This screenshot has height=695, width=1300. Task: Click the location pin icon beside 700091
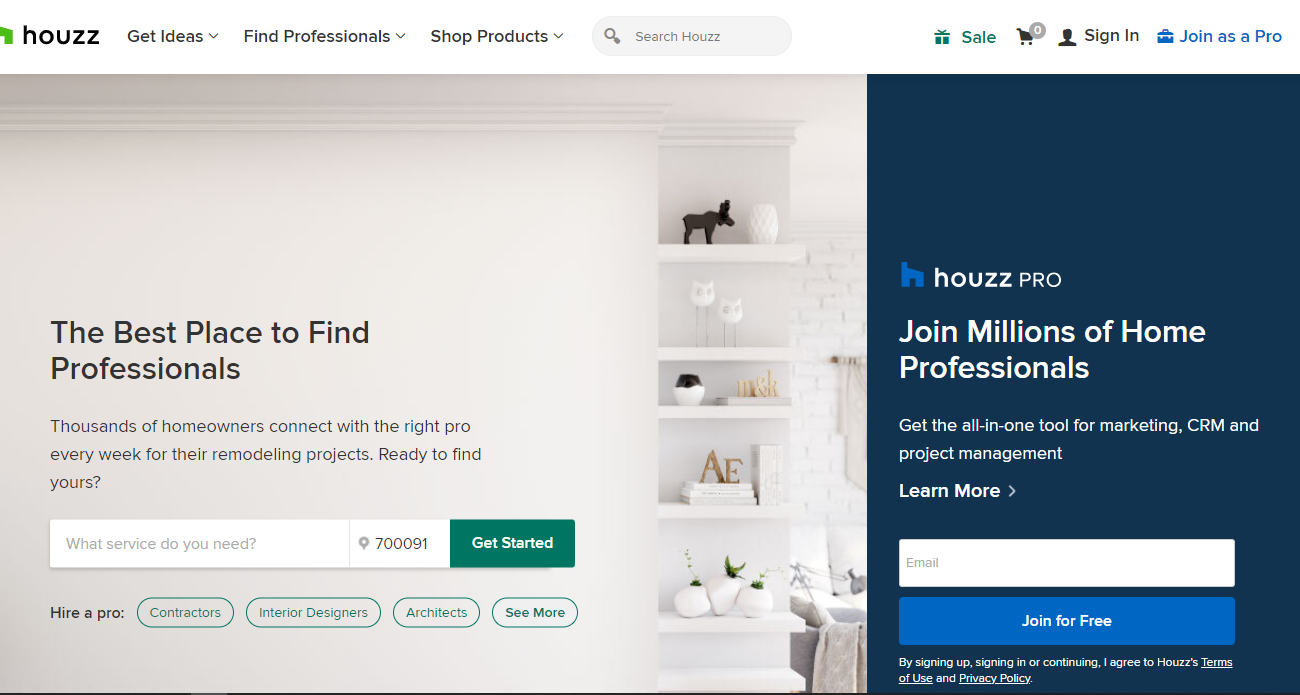pyautogui.click(x=364, y=543)
